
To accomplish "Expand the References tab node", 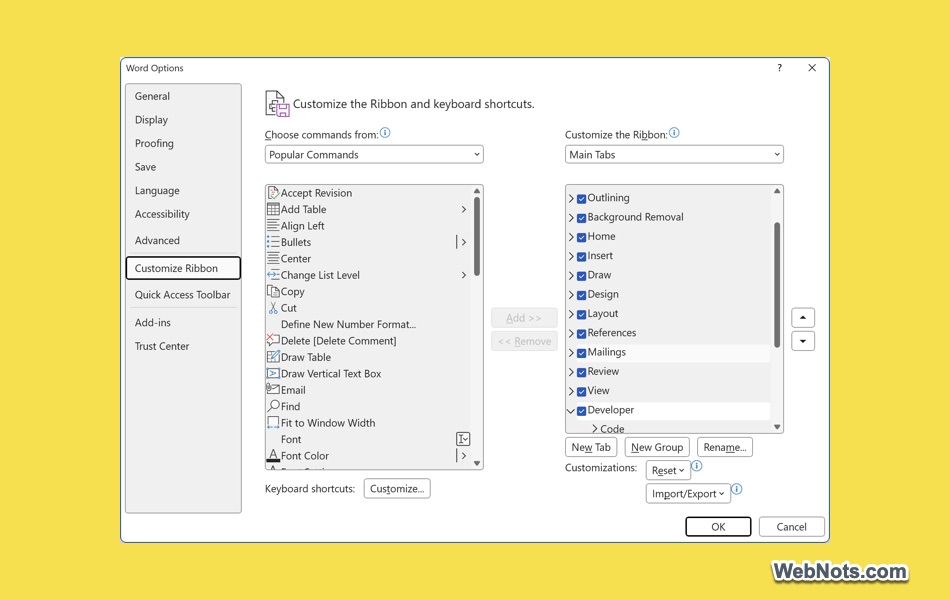I will point(571,333).
